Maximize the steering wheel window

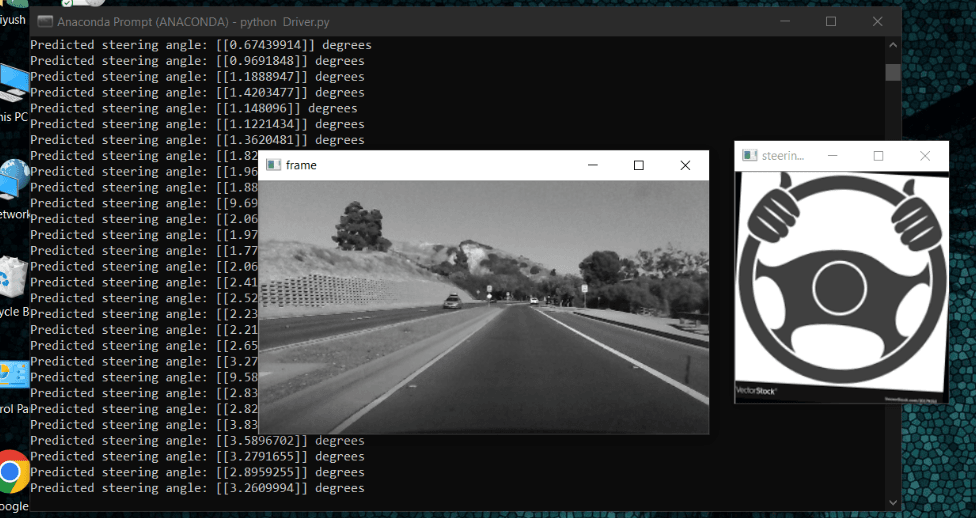click(x=878, y=156)
